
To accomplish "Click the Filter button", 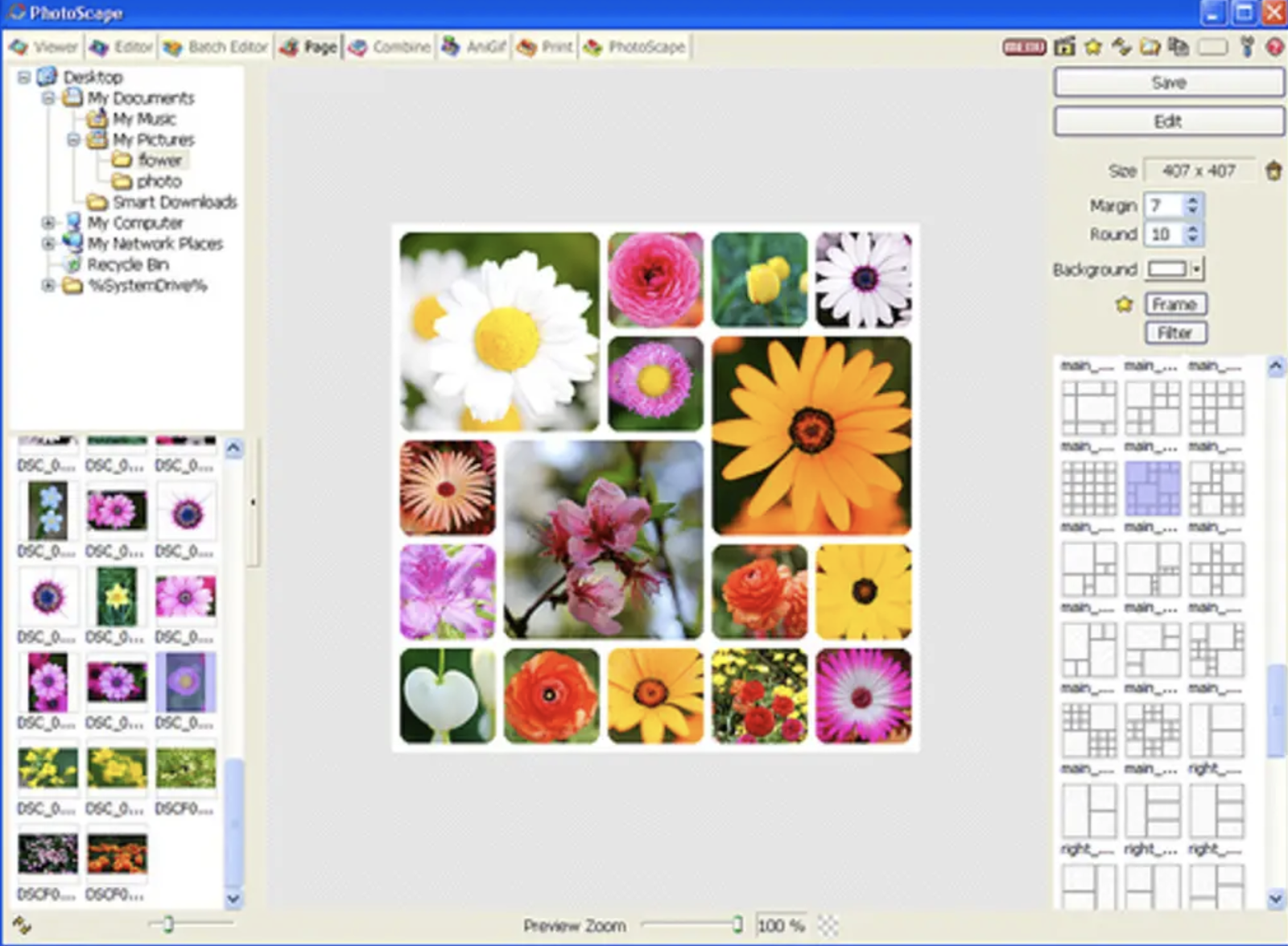I will (1174, 333).
